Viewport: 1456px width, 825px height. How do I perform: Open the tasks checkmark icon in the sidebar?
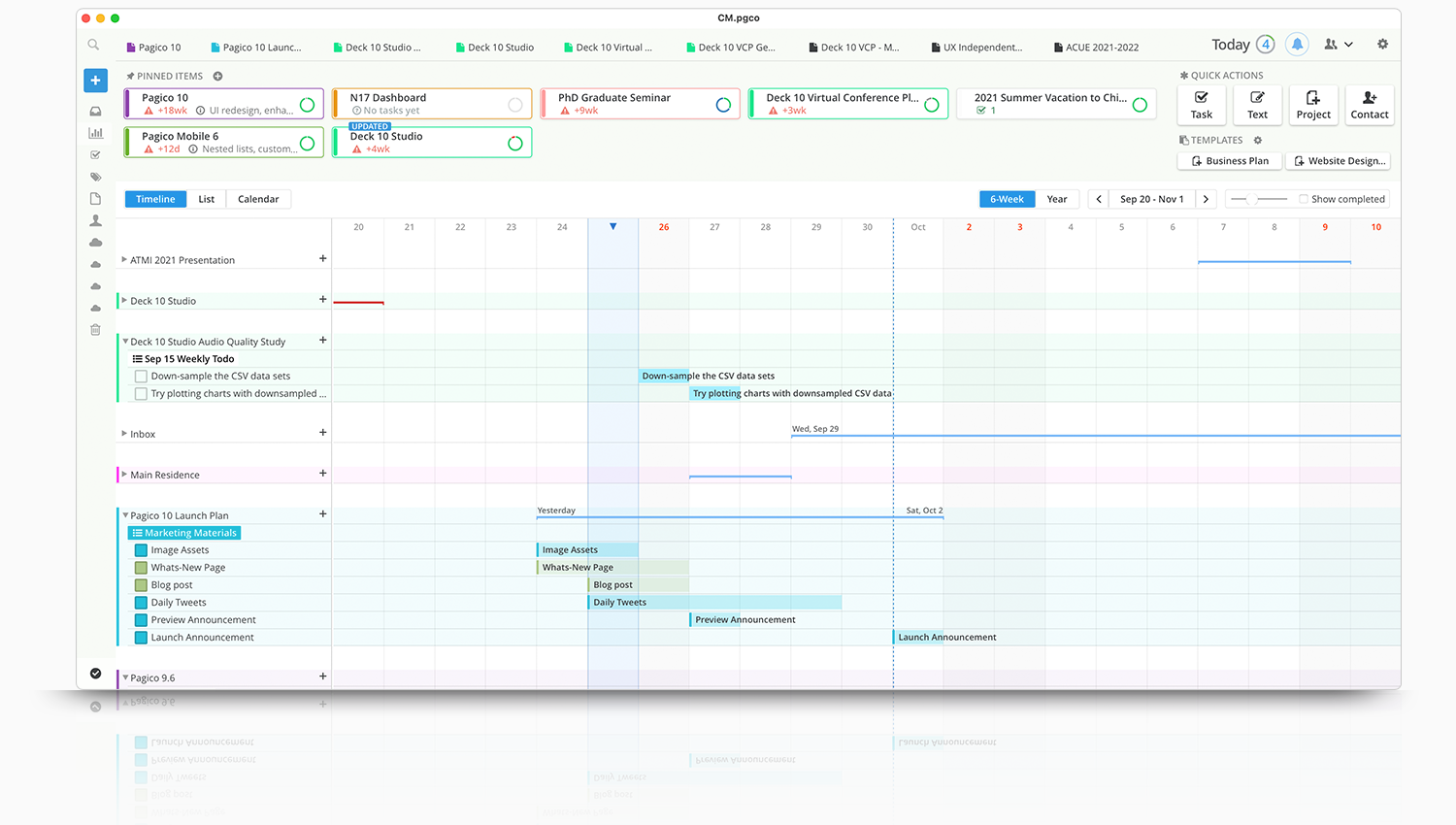pyautogui.click(x=95, y=155)
